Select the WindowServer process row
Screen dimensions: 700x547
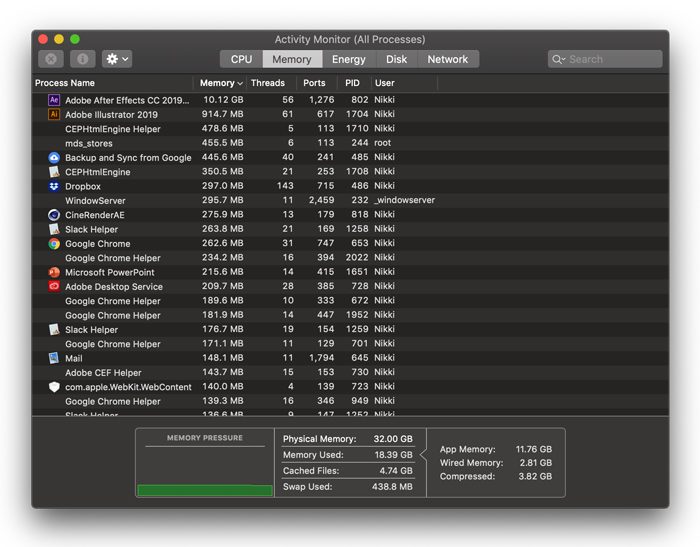click(x=350, y=200)
